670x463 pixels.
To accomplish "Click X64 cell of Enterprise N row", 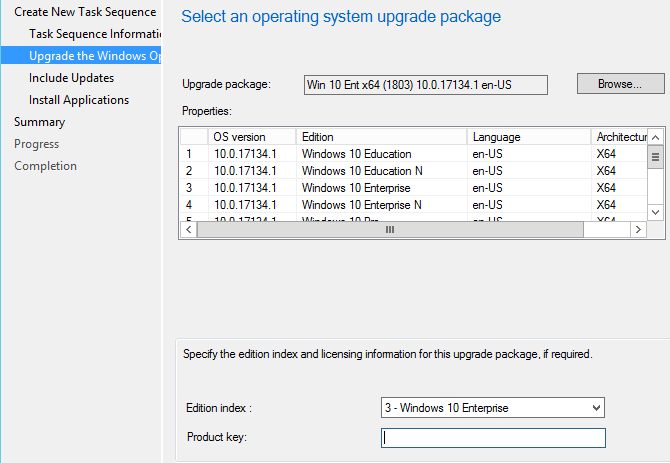I will coord(620,205).
